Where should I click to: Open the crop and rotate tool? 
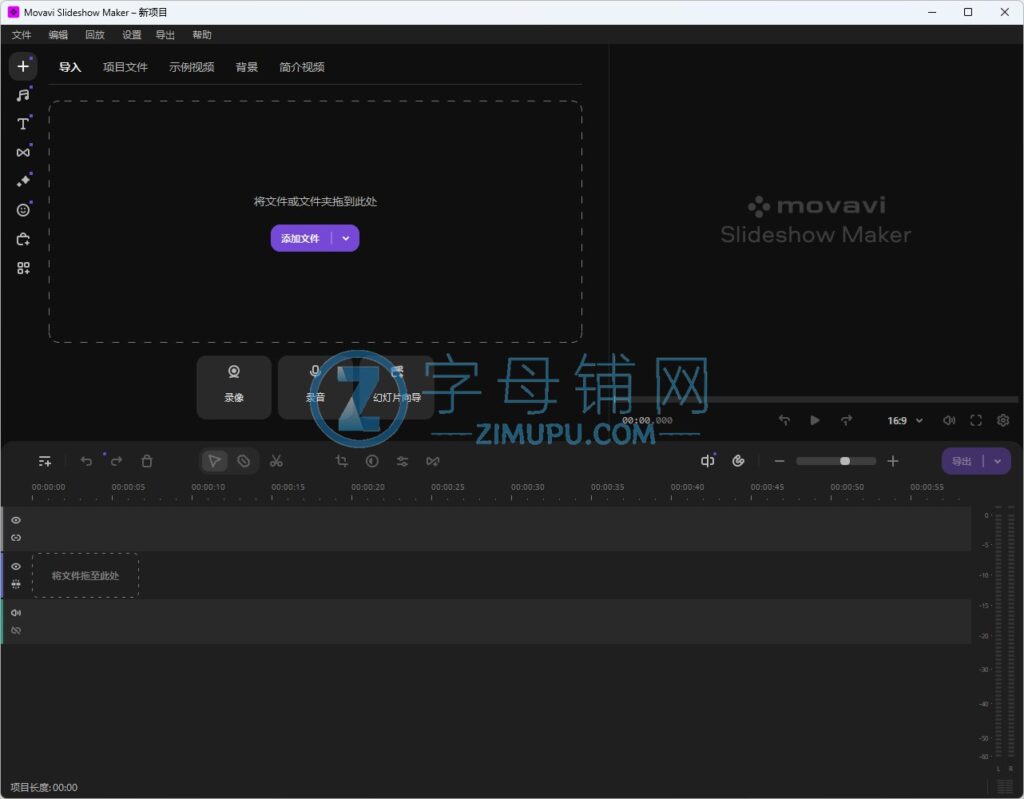coord(342,461)
